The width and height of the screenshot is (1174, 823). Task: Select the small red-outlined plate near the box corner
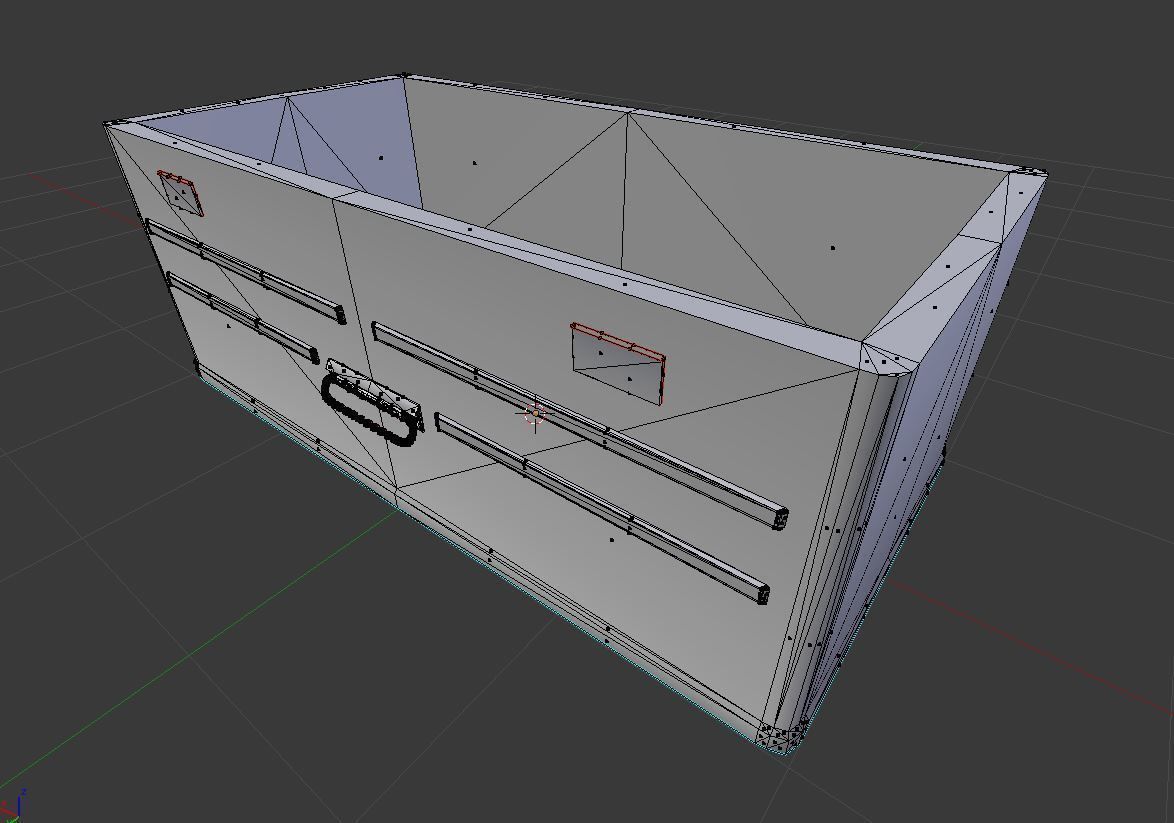tap(180, 192)
